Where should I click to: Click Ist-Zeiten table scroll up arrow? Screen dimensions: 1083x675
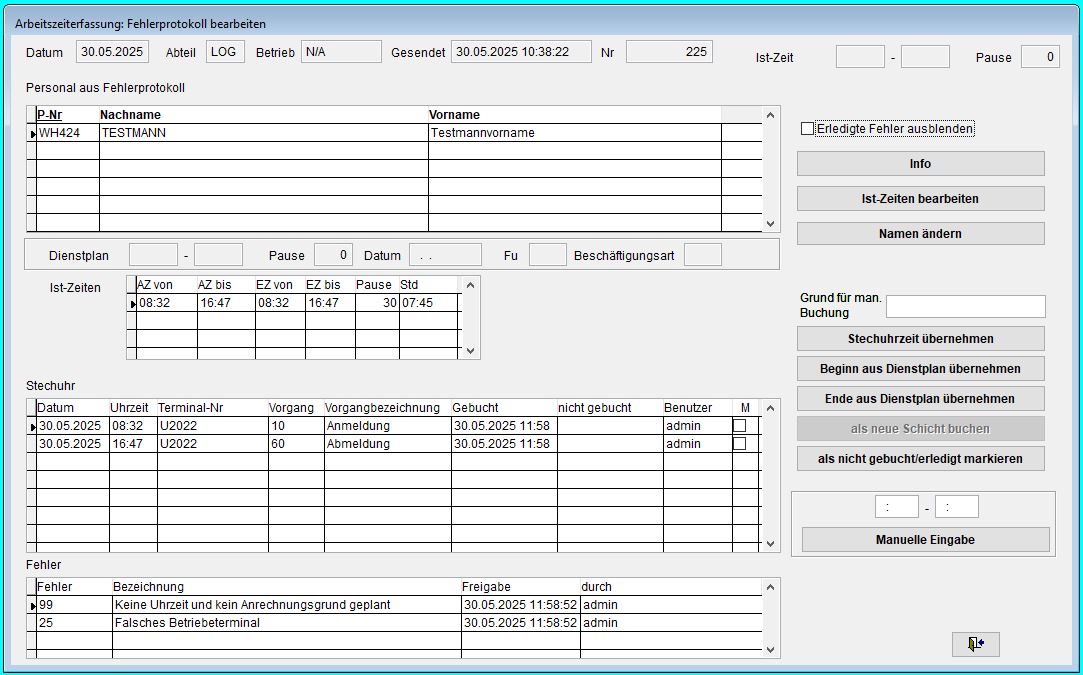[x=470, y=284]
